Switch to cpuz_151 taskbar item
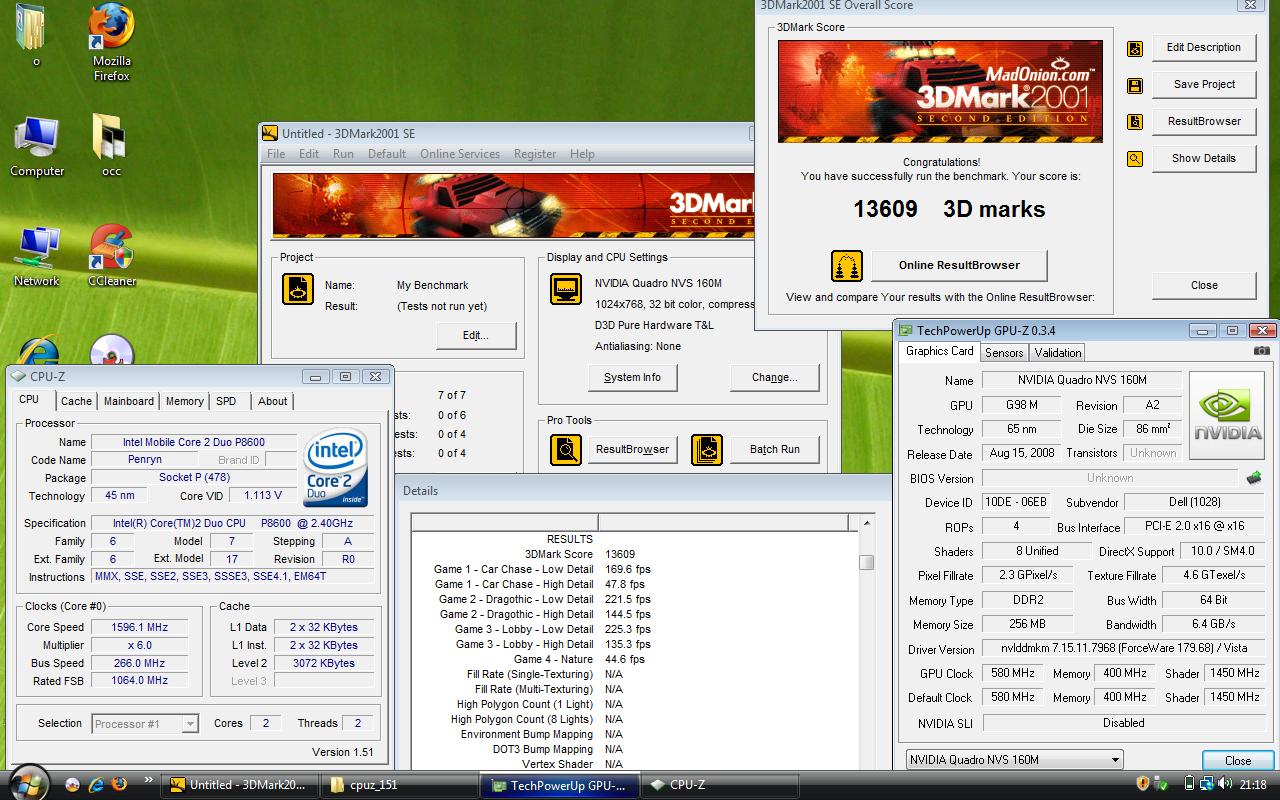 pyautogui.click(x=398, y=785)
